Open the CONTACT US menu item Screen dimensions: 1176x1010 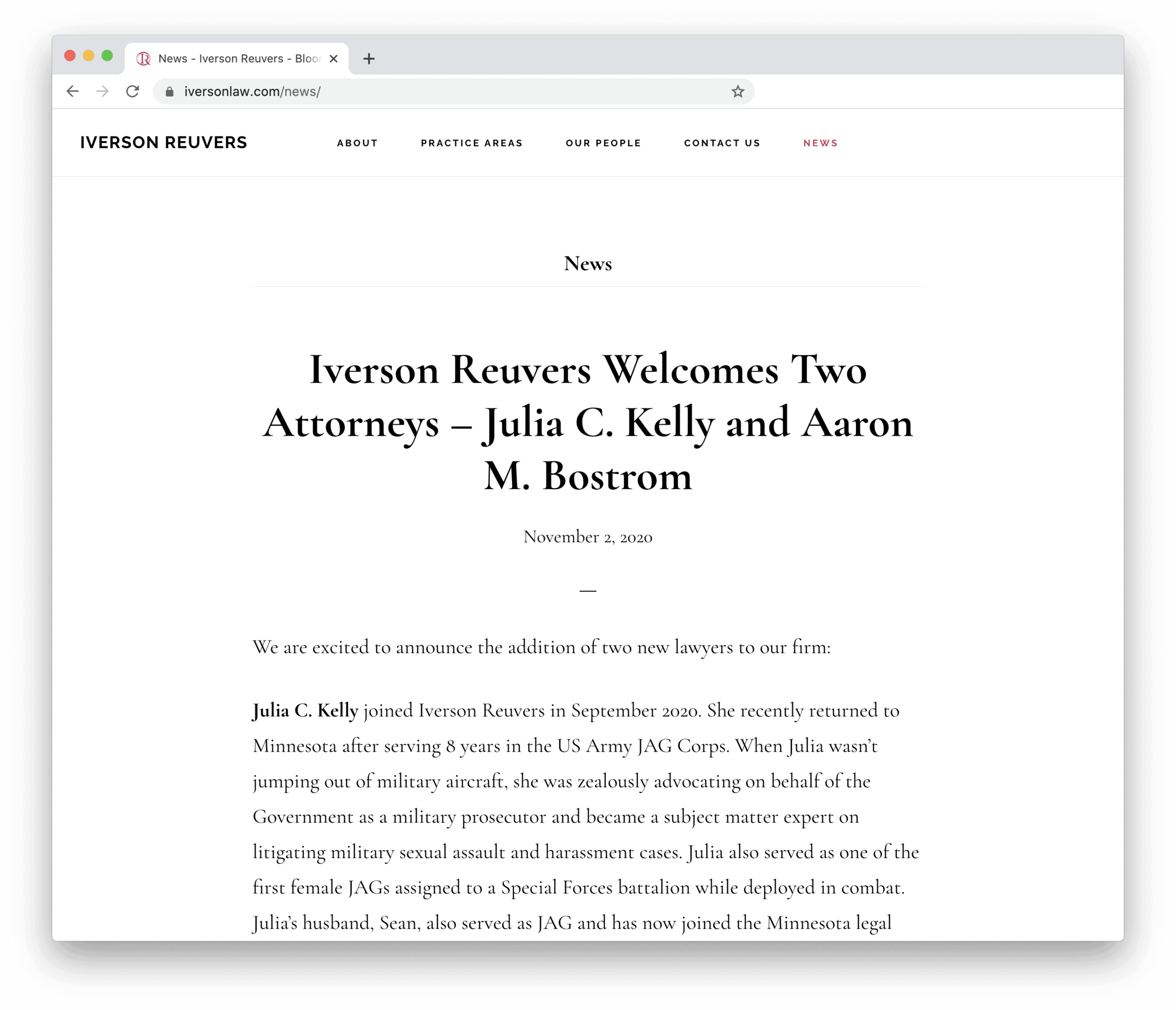pyautogui.click(x=722, y=143)
